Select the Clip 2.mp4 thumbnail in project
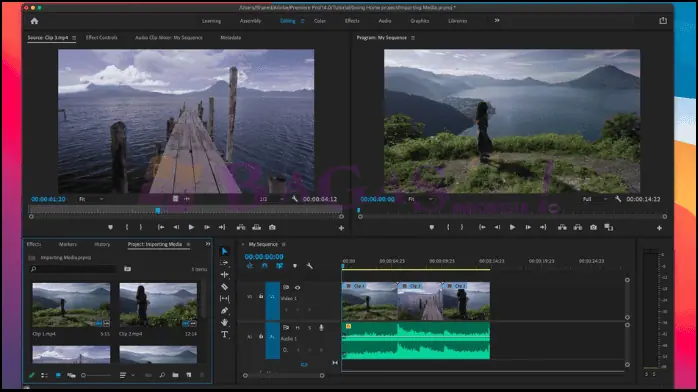This screenshot has height=392, width=698. click(x=158, y=305)
